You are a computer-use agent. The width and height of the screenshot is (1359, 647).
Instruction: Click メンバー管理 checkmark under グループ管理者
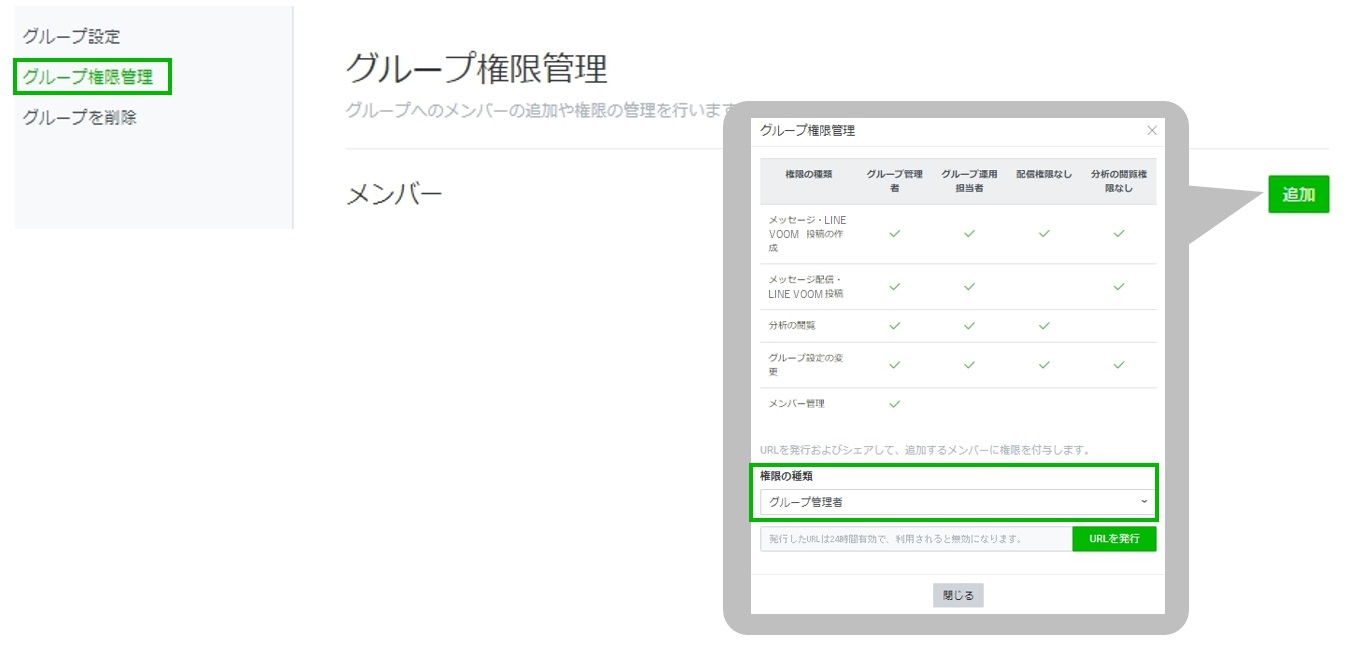click(895, 404)
